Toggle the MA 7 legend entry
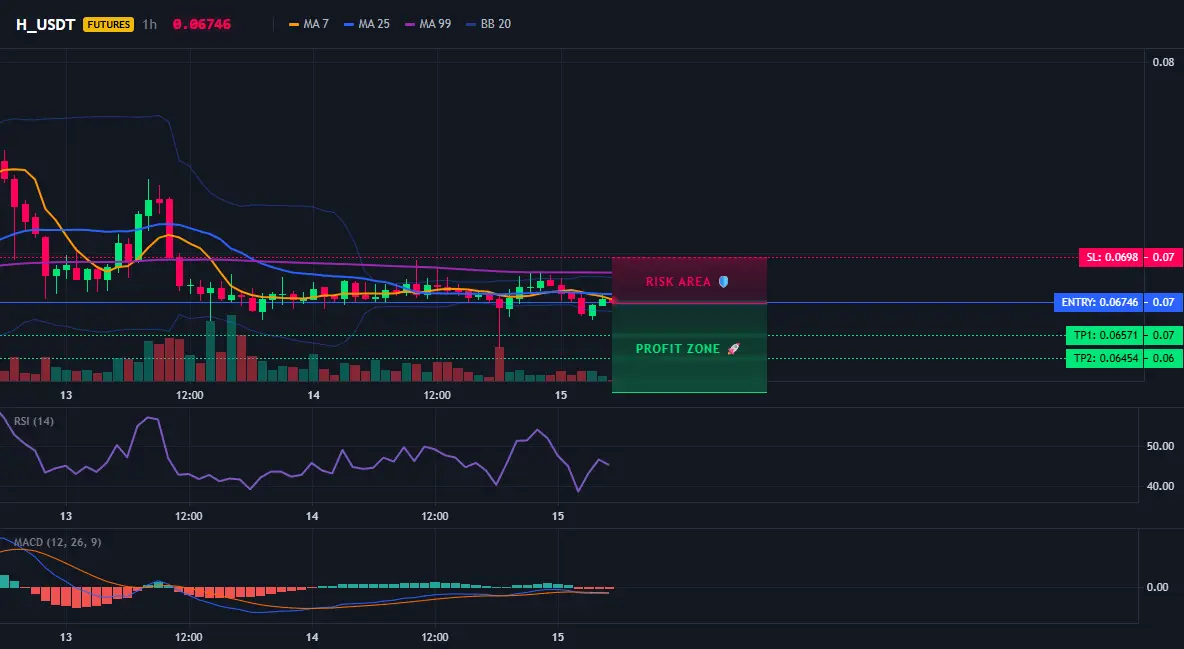This screenshot has width=1184, height=649. tap(309, 24)
